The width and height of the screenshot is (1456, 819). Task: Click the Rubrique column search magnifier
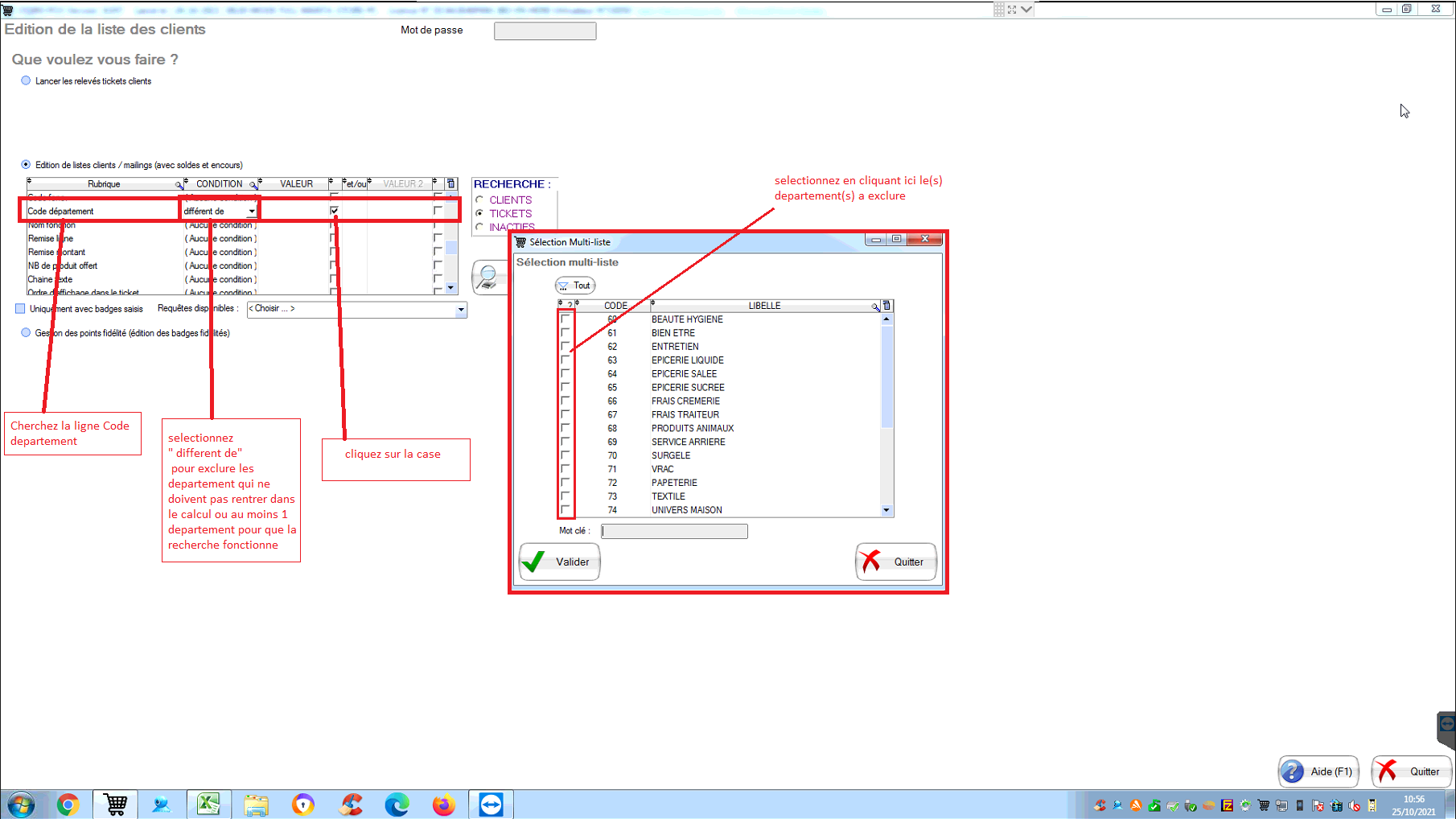179,184
